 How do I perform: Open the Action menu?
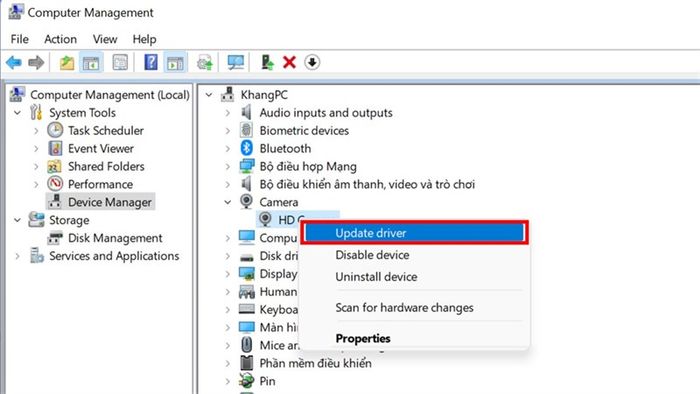[60, 39]
